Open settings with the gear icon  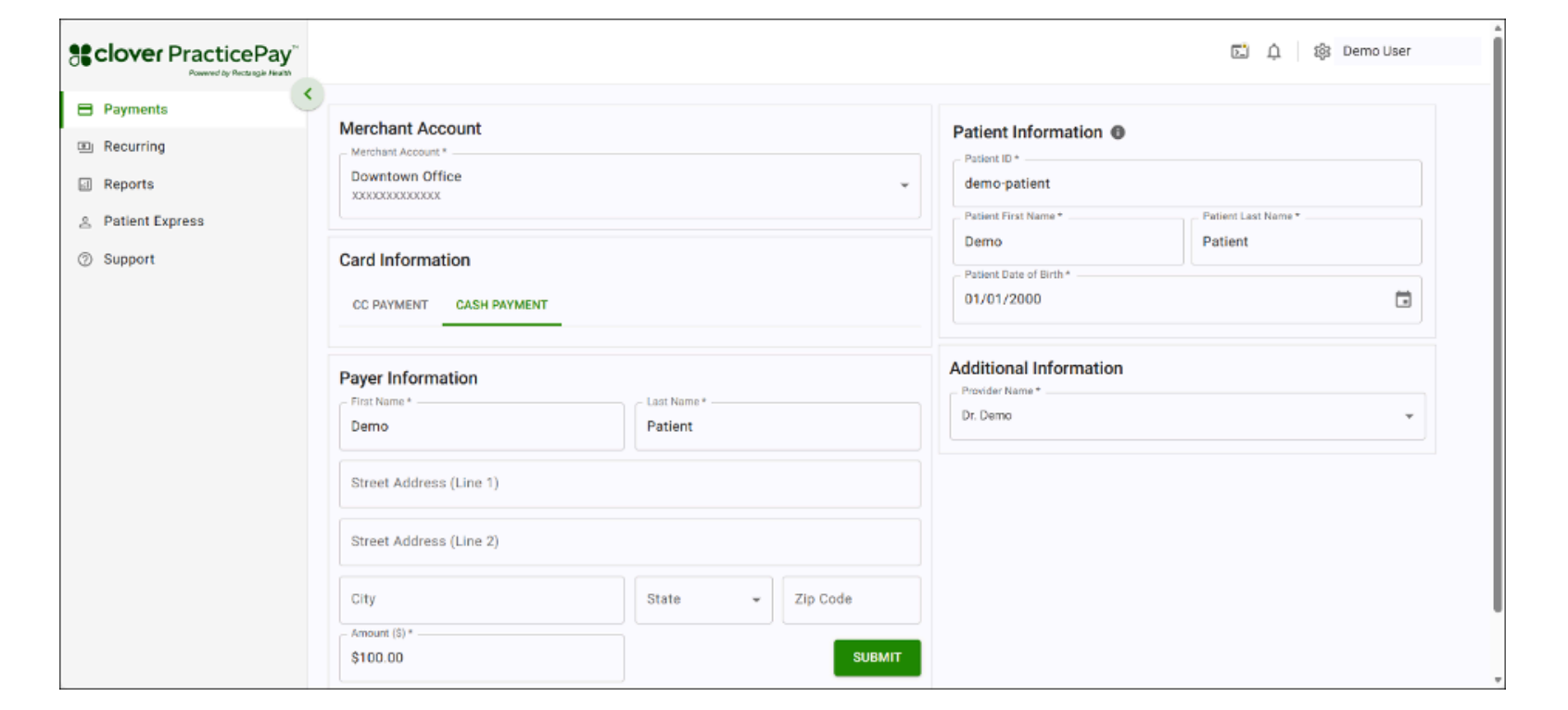coord(1321,53)
